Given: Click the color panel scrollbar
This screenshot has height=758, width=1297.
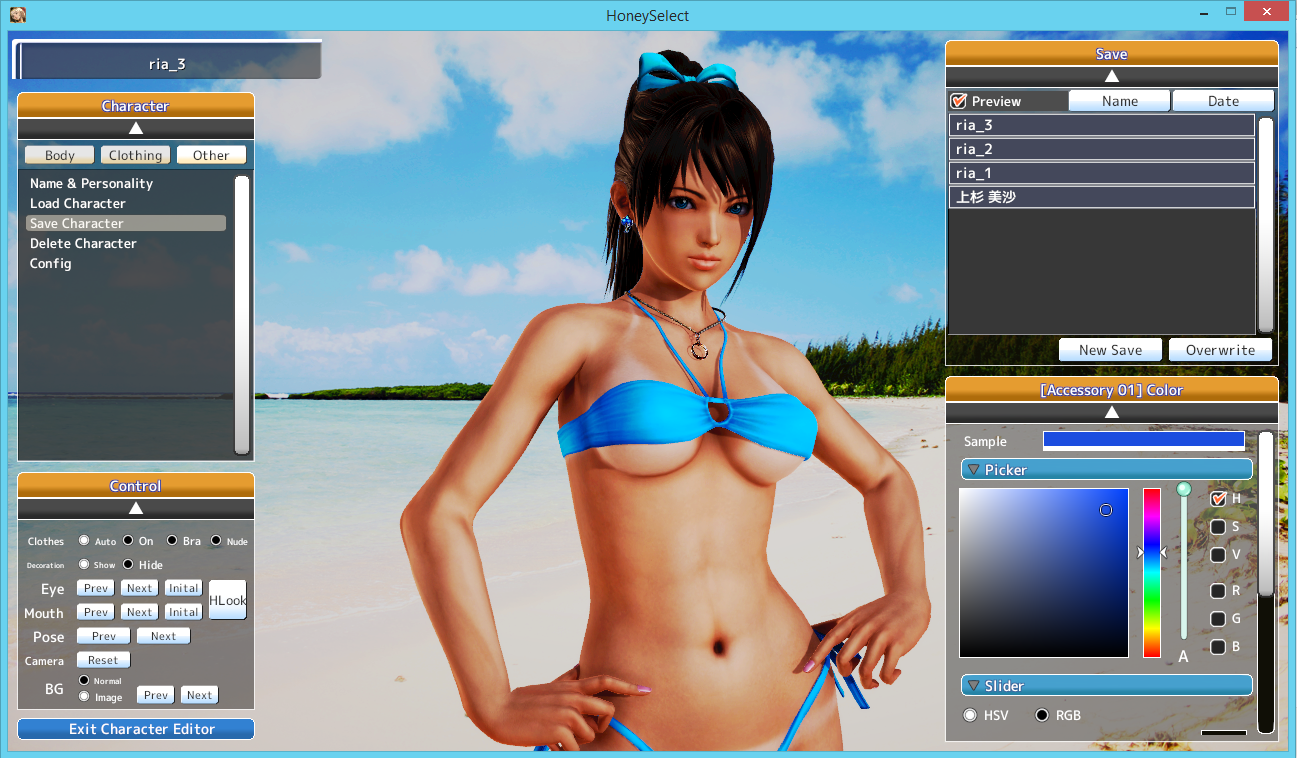Looking at the screenshot, I should (x=1266, y=515).
